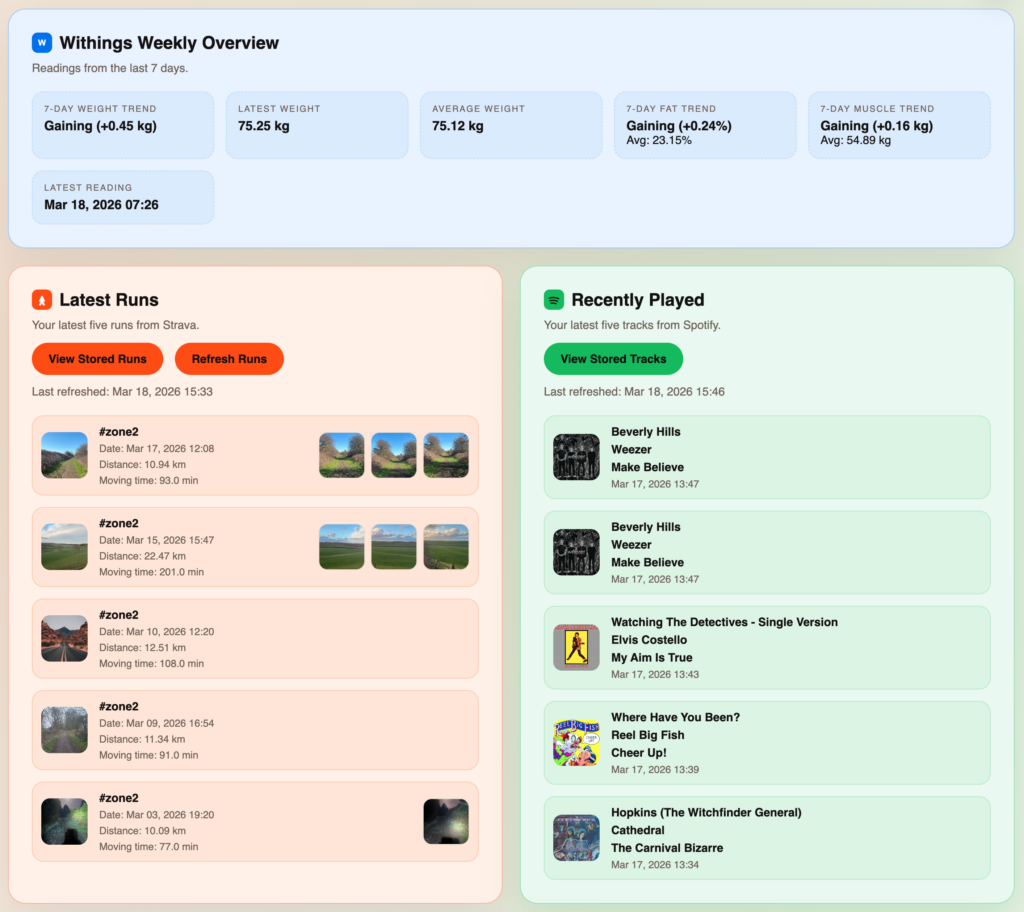Open road photo of Mar 10 run
Image resolution: width=1024 pixels, height=912 pixels.
64,638
